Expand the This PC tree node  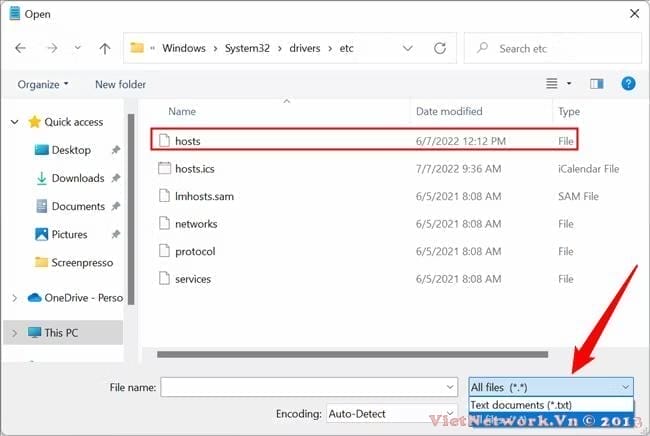14,333
